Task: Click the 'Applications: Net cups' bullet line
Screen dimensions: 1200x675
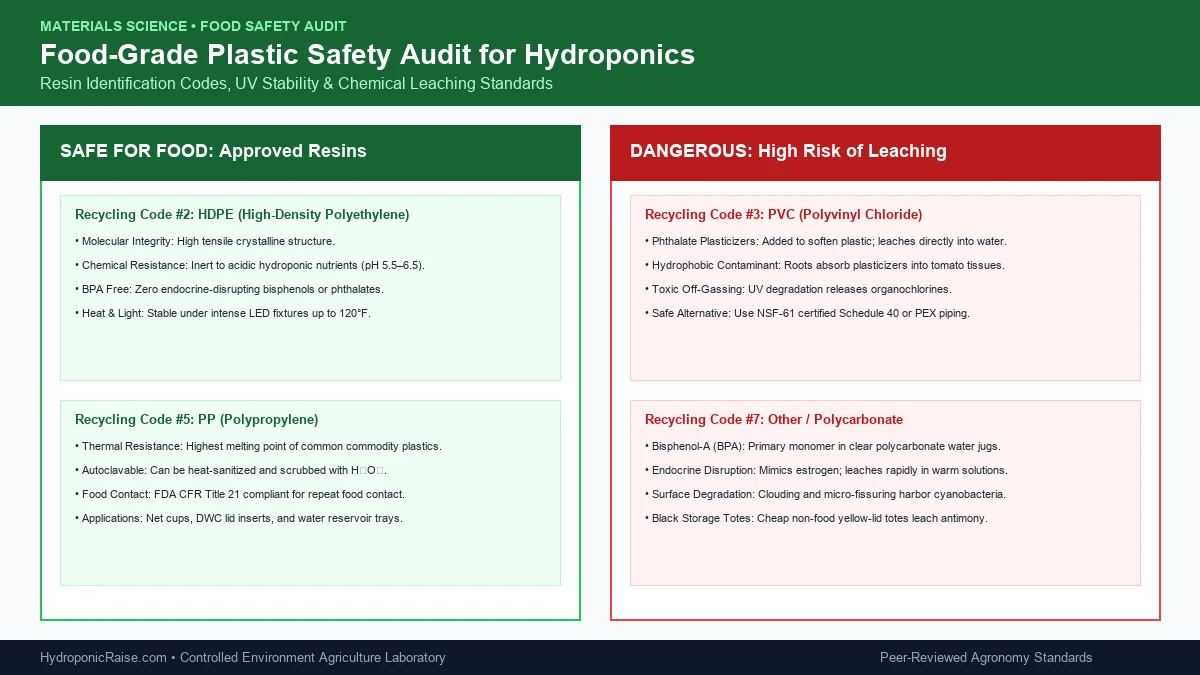Action: click(x=239, y=518)
